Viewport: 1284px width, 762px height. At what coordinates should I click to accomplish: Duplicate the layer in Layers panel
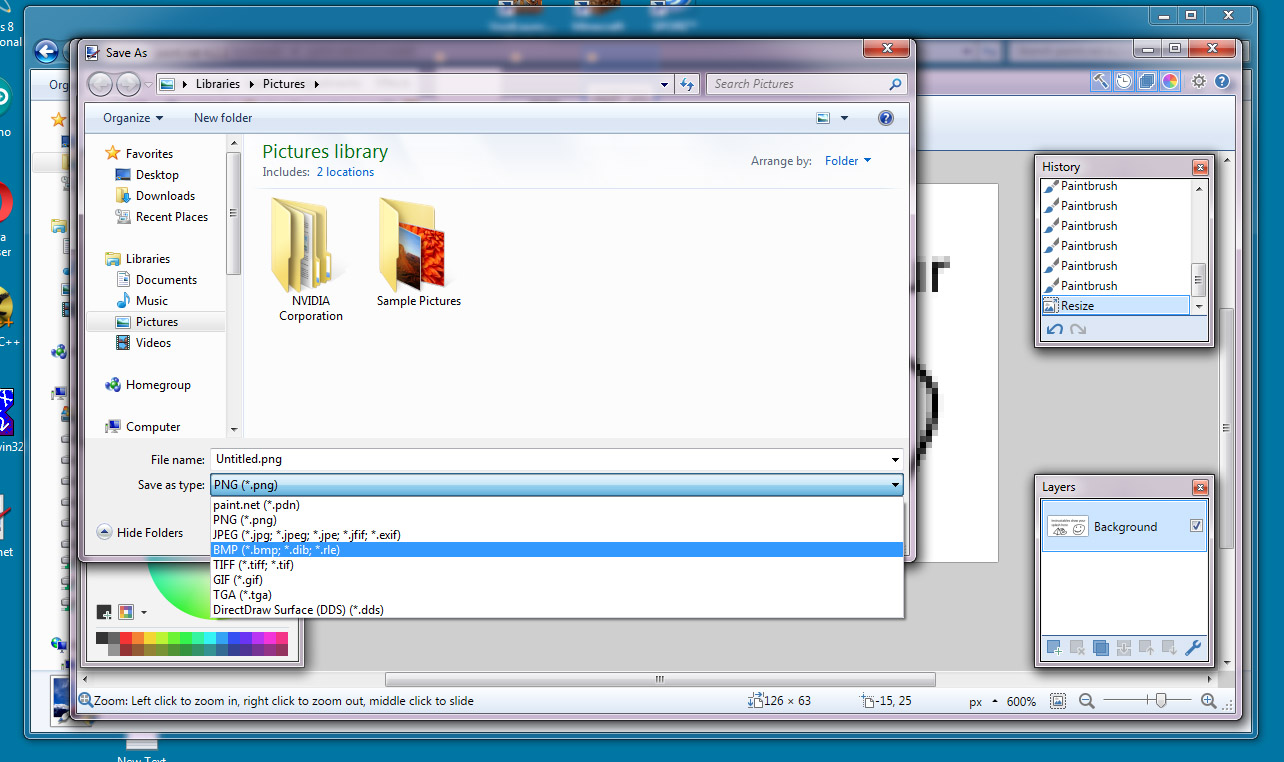1100,648
